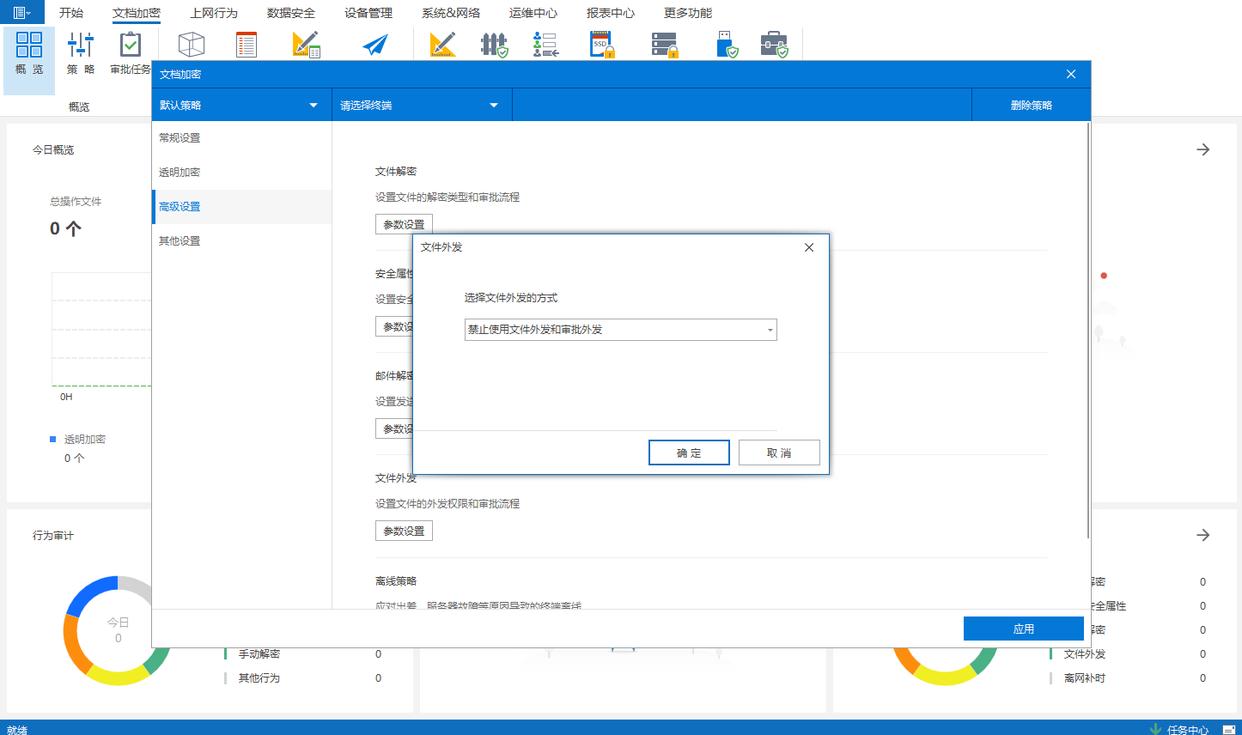Click the 今日概览 panel title

53,149
